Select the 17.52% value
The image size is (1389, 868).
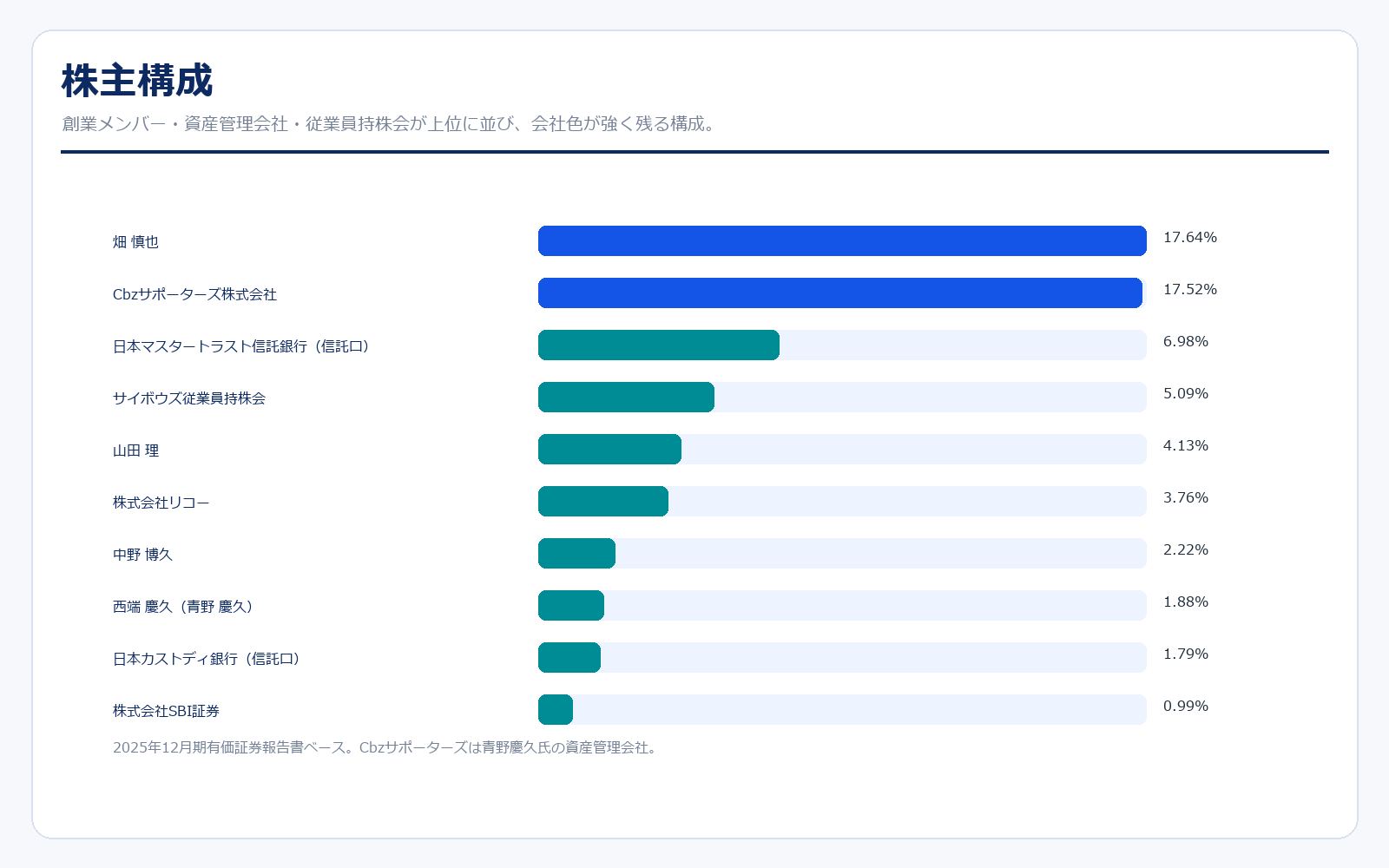click(1190, 289)
